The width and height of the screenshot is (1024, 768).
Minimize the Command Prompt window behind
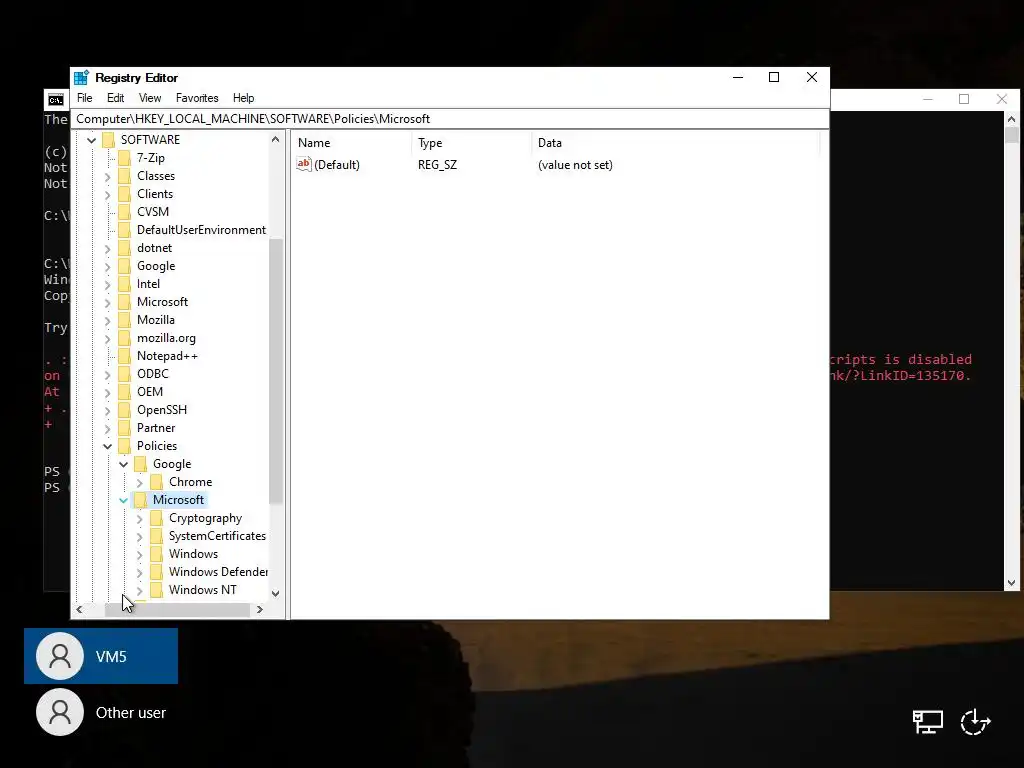click(x=927, y=99)
